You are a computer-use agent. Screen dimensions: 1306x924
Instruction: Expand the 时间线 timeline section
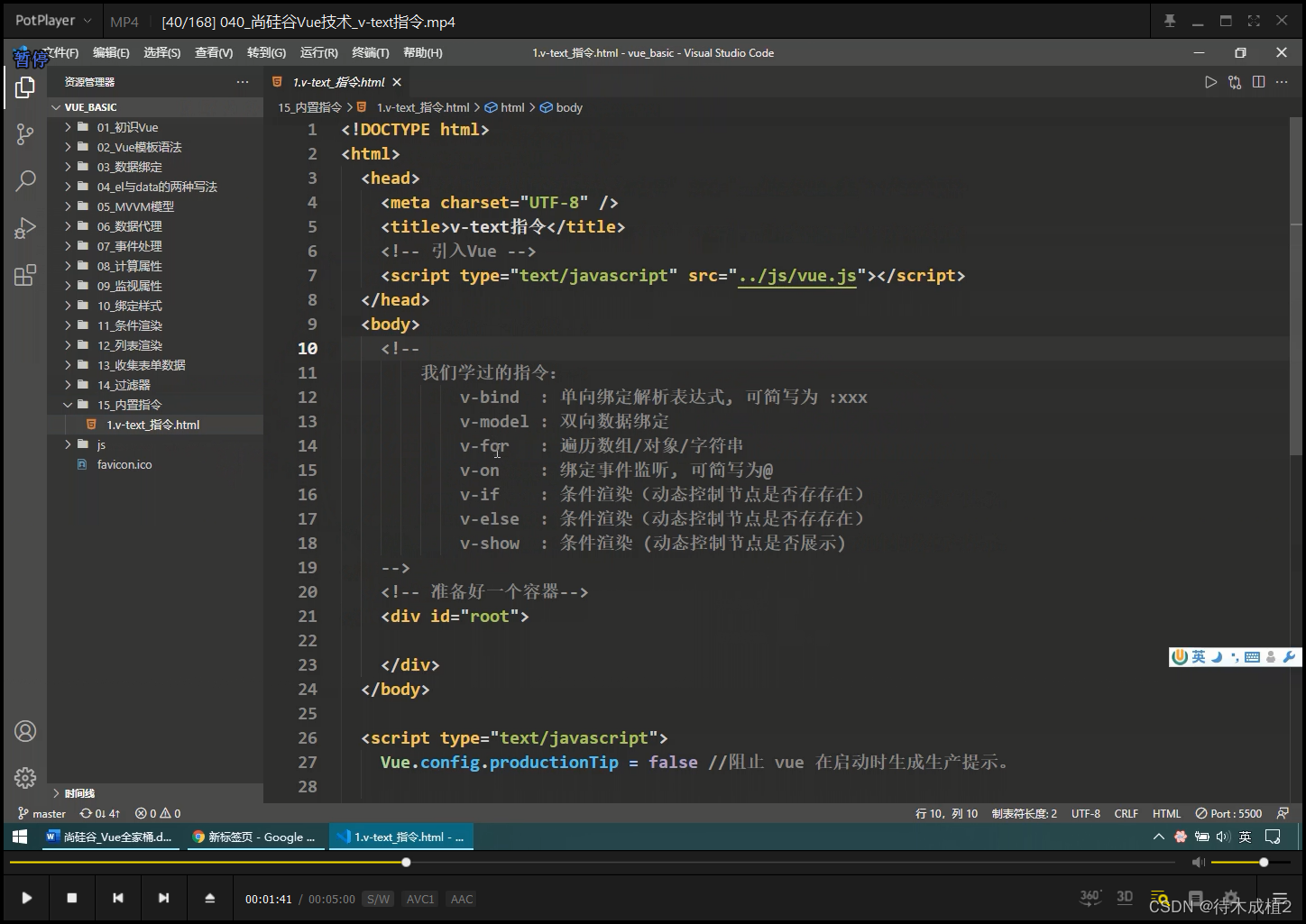coord(155,793)
